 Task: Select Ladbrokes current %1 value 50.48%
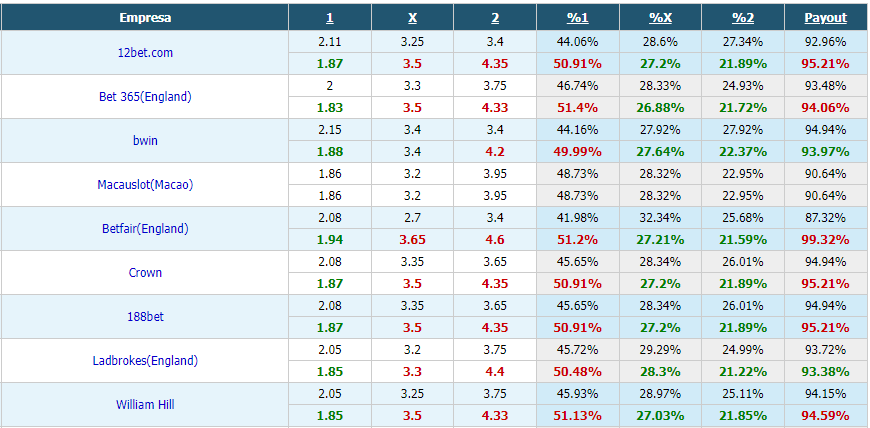[578, 371]
